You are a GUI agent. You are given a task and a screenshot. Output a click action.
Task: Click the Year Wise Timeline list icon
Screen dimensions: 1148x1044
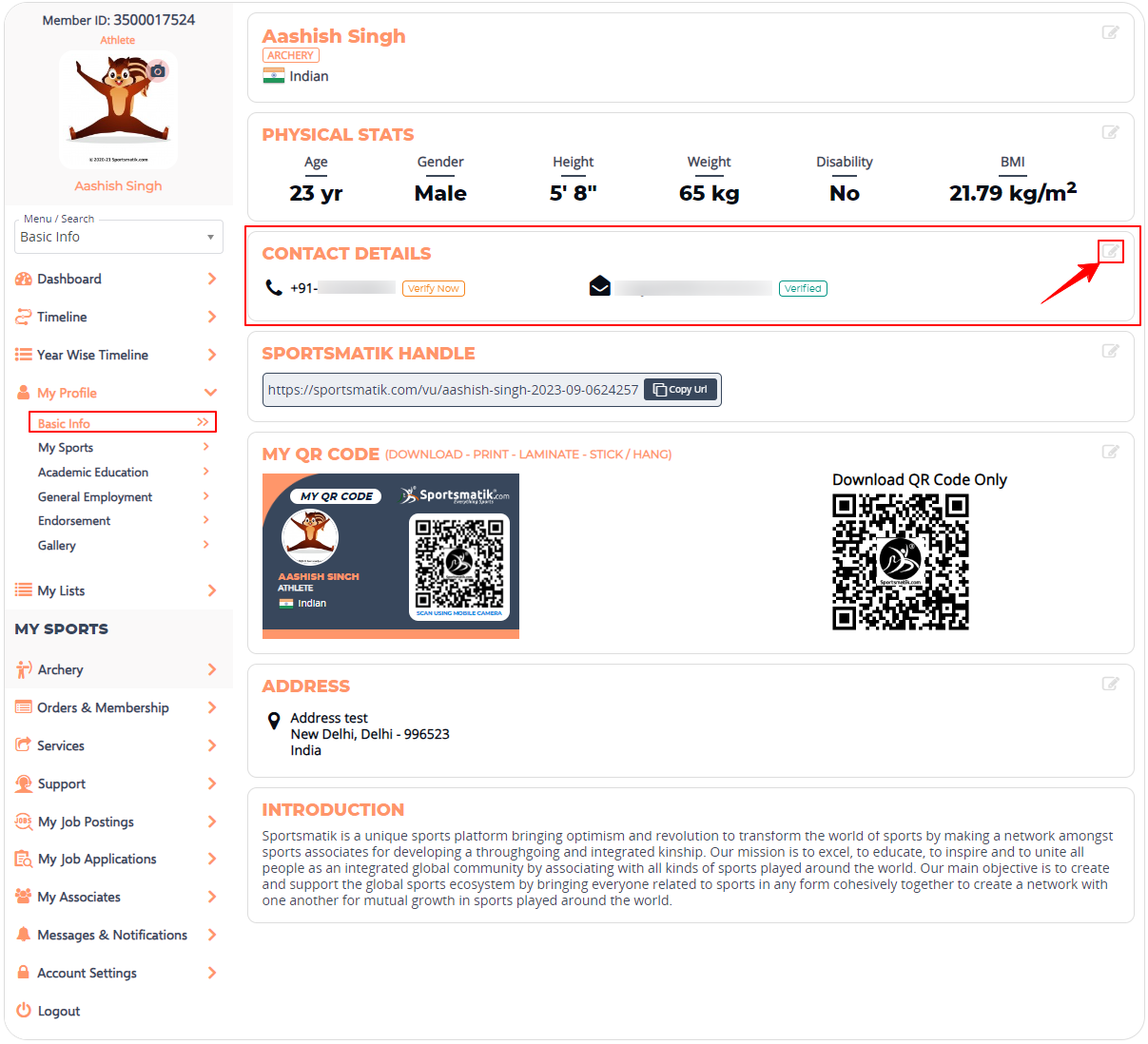(24, 355)
